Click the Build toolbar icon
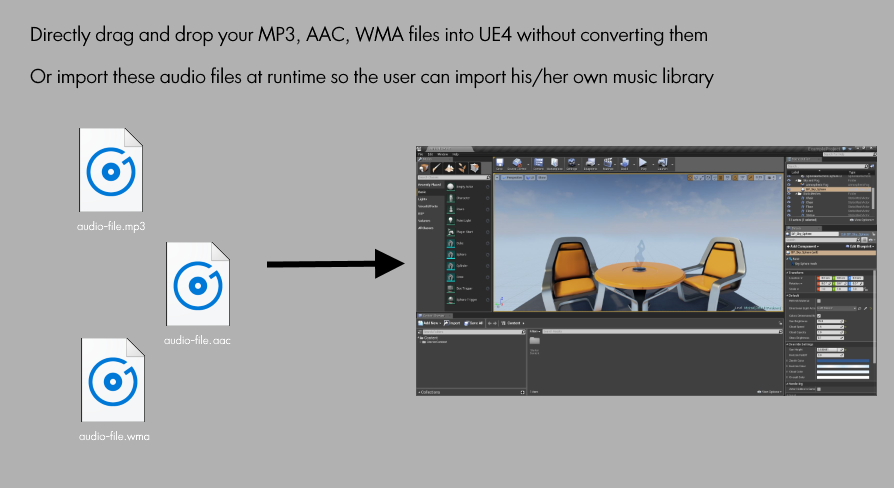The width and height of the screenshot is (894, 488). 624,164
